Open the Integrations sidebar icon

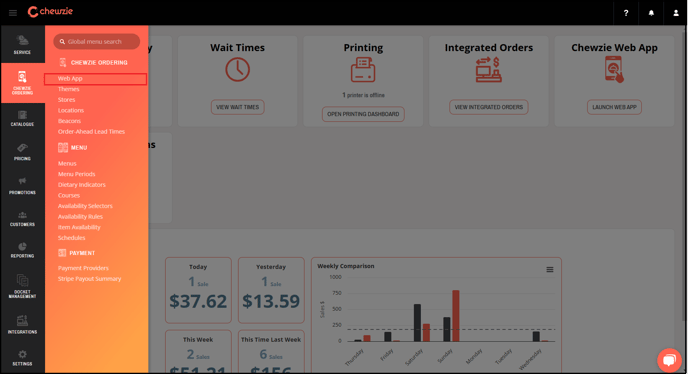pos(22,325)
